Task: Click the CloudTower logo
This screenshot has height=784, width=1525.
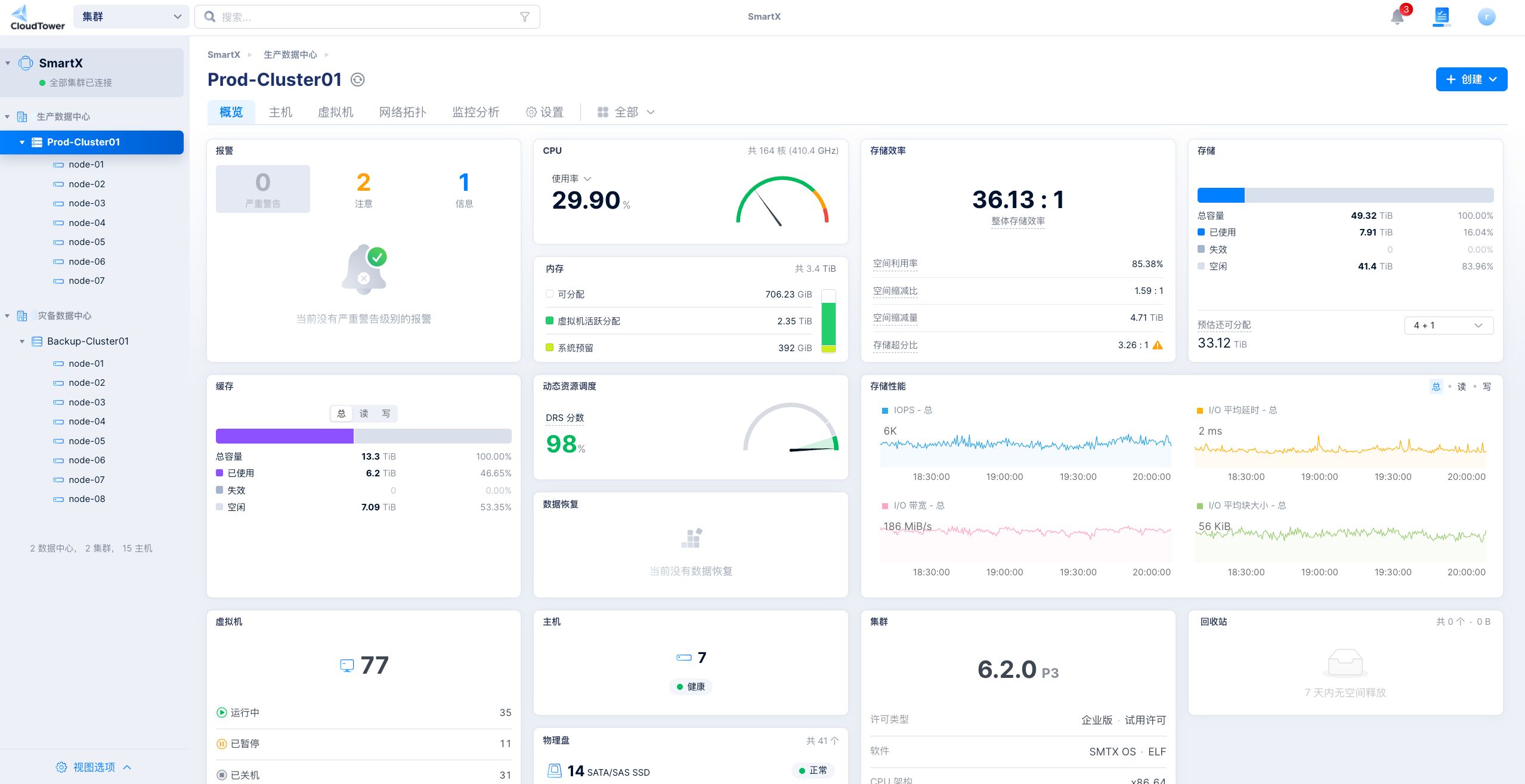Action: click(x=37, y=17)
